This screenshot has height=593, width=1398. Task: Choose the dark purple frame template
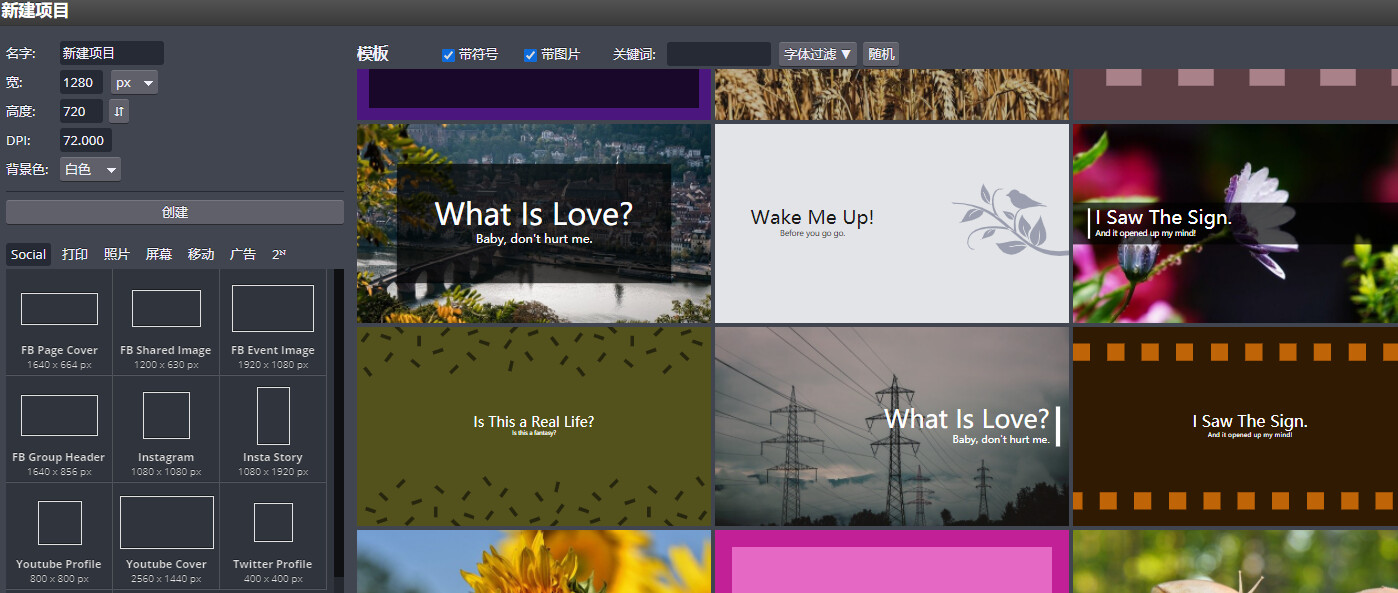[534, 94]
